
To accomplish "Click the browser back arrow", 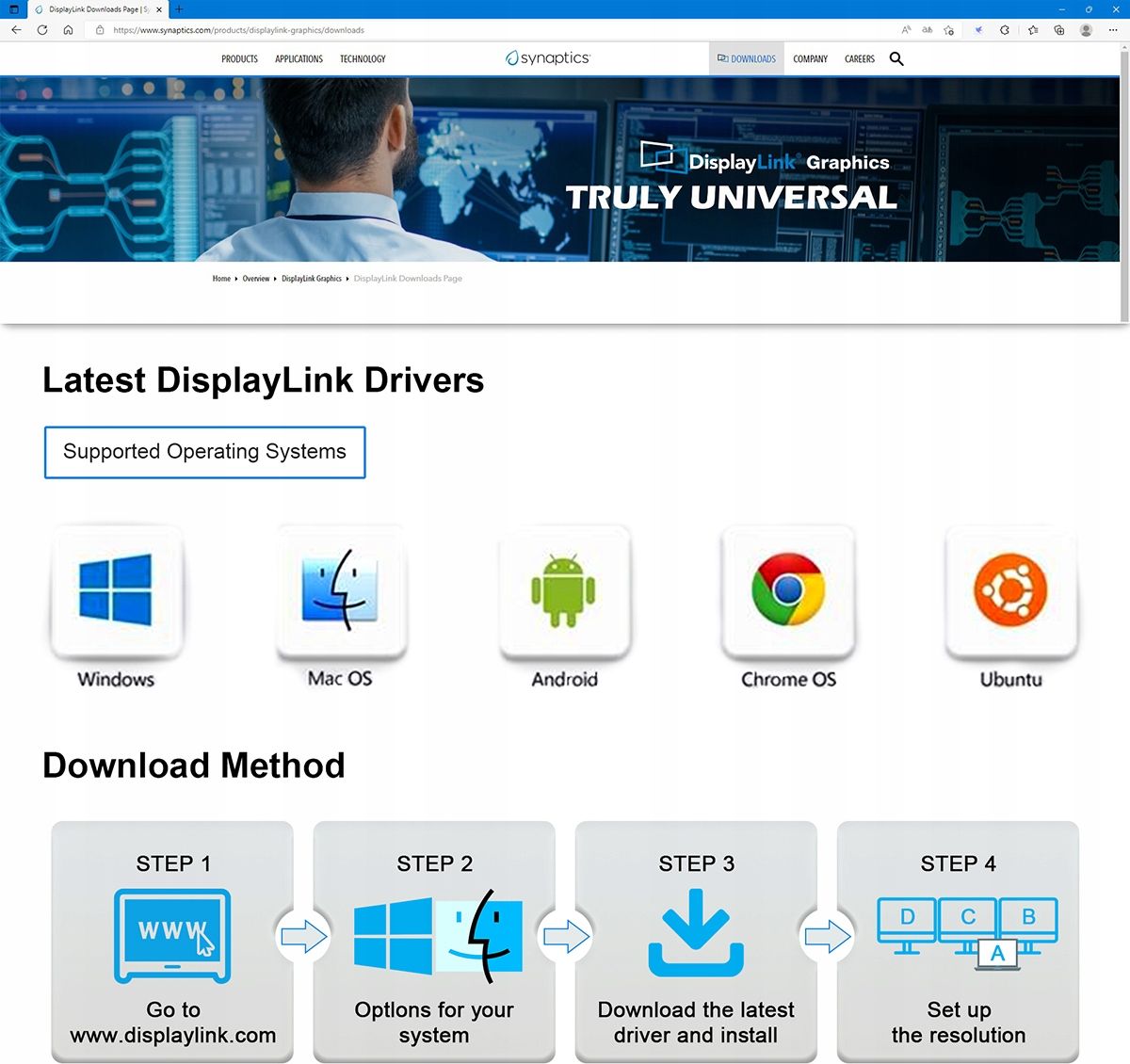I will tap(16, 30).
